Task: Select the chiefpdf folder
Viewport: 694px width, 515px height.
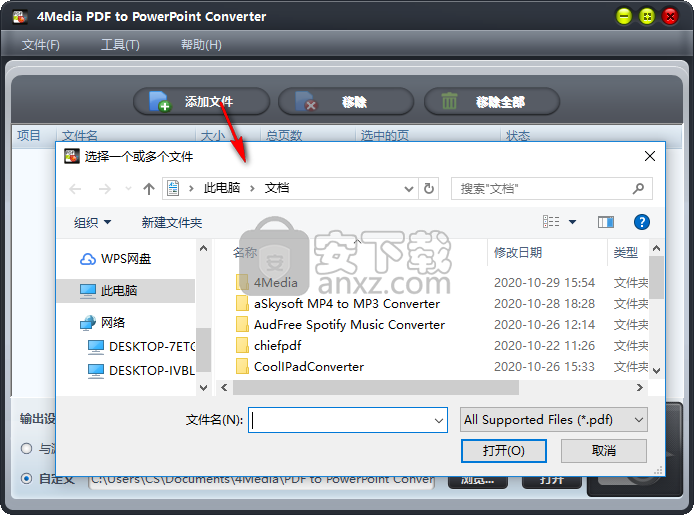Action: (268, 346)
